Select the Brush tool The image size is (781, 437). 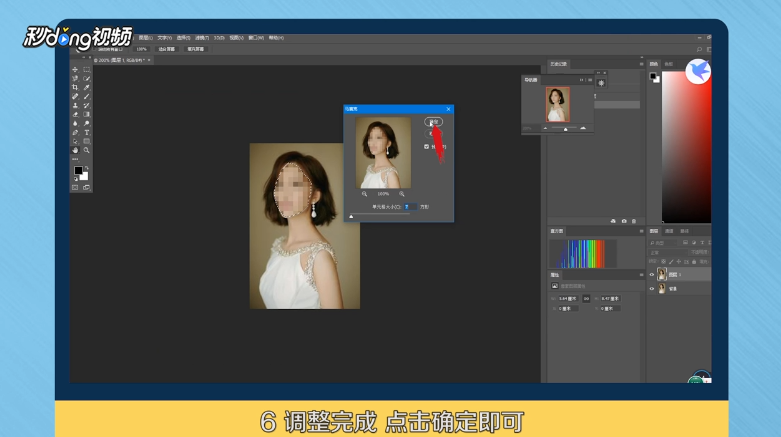[87, 96]
